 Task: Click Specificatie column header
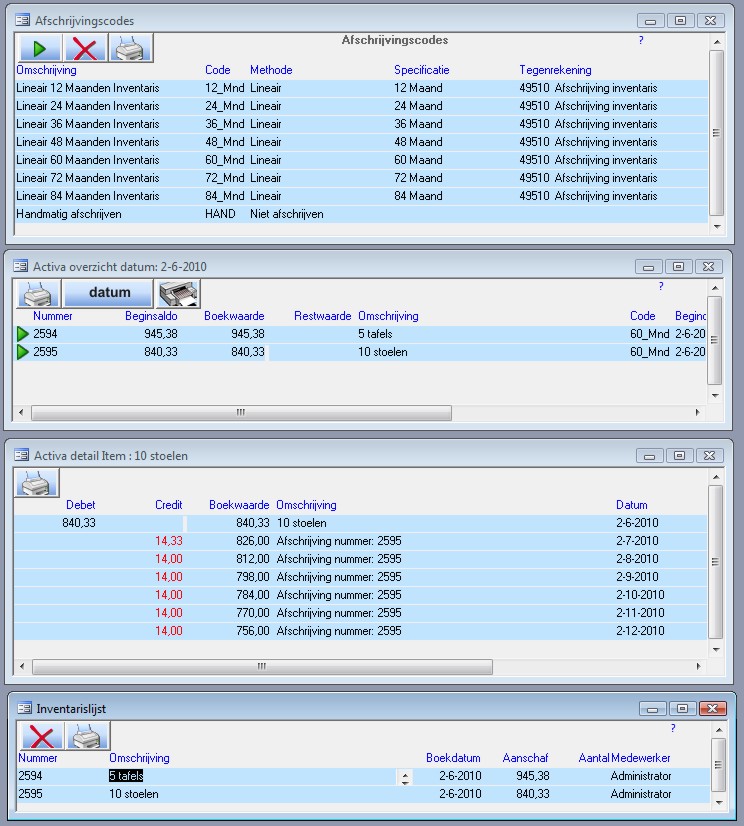(422, 70)
